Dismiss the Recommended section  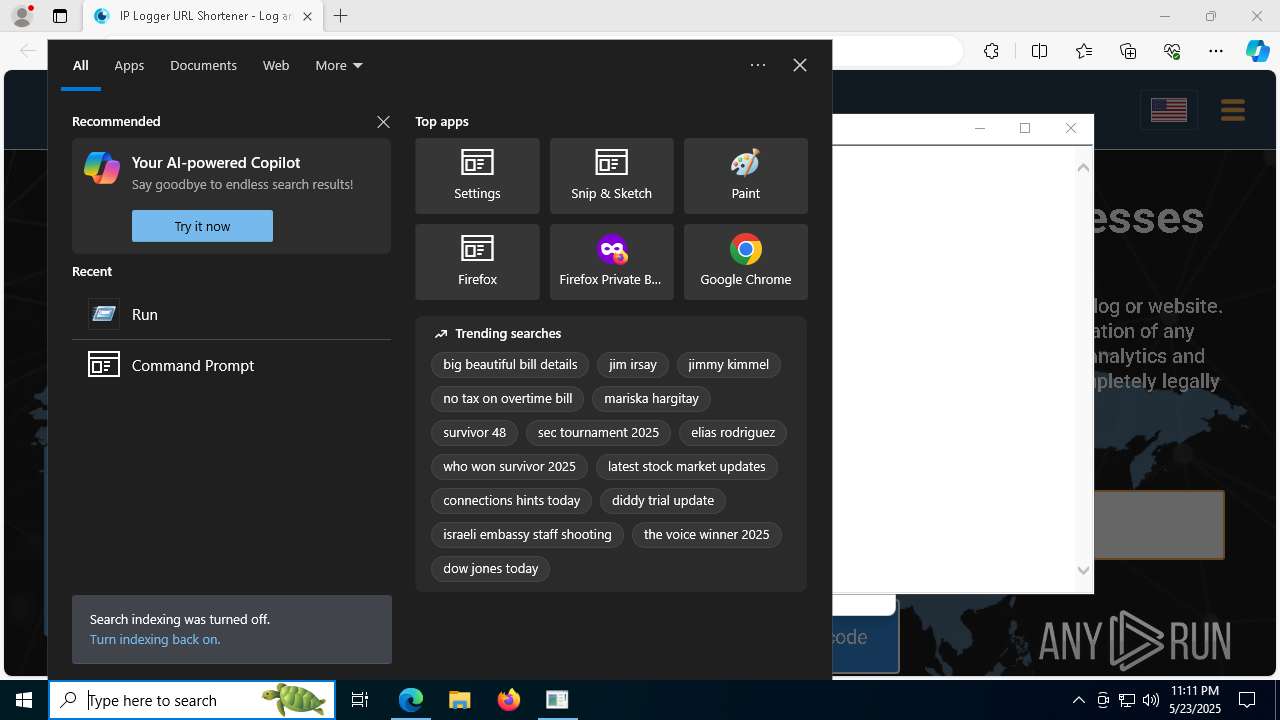tap(383, 121)
